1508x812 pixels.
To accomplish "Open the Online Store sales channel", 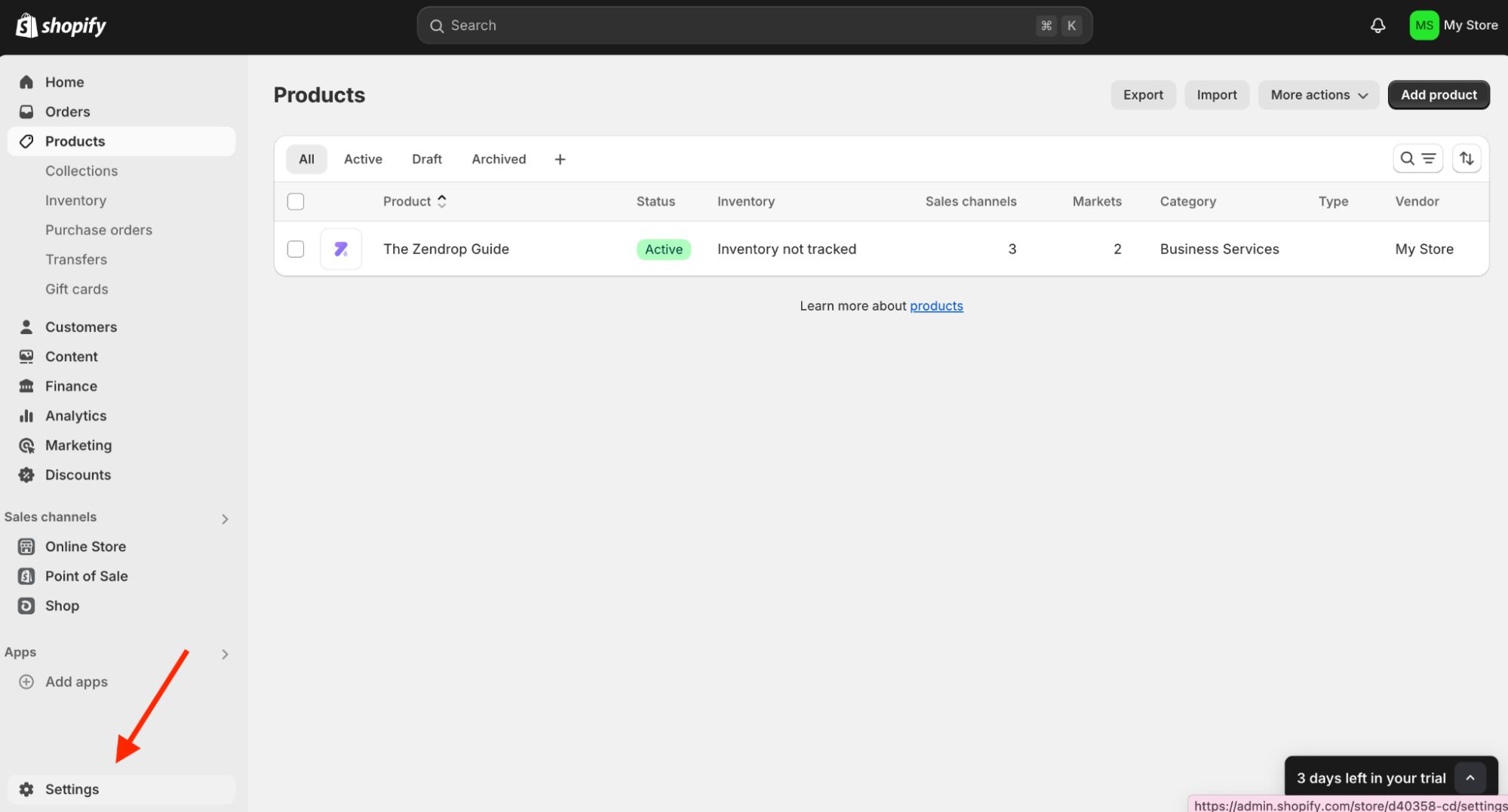I will click(85, 546).
